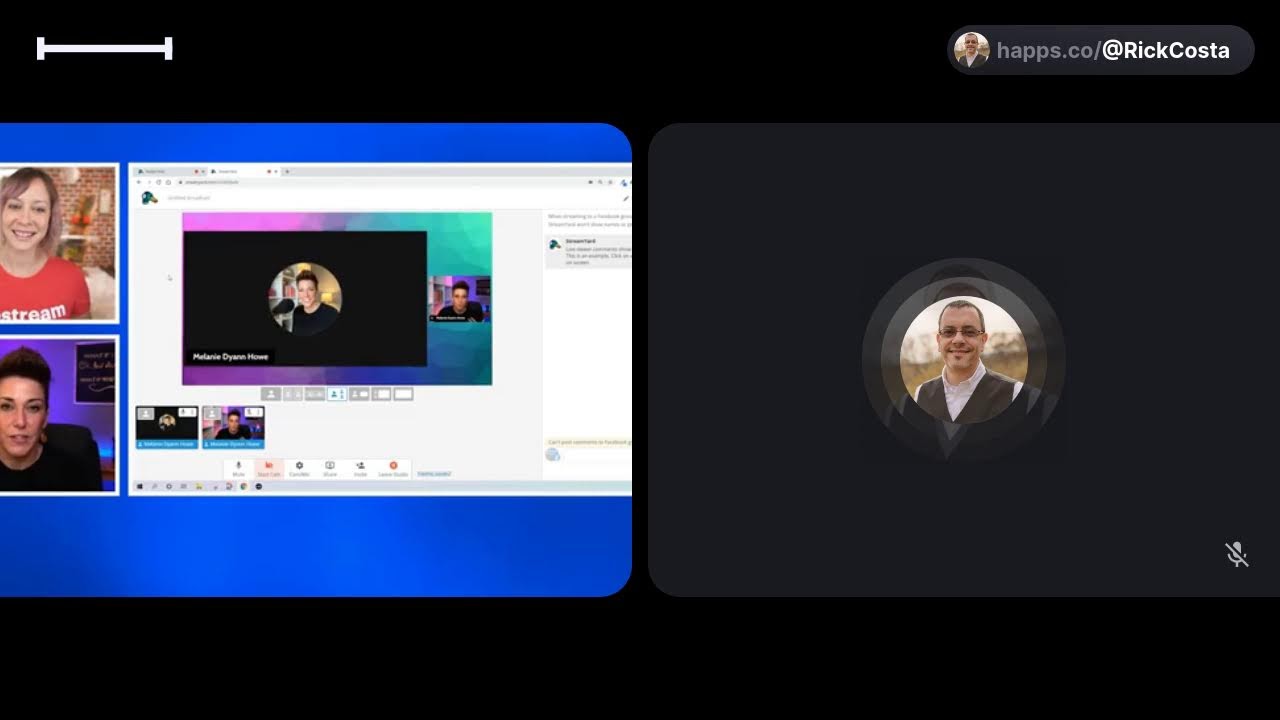Viewport: 1280px width, 720px height.
Task: Choose the Fullscreen layout button
Action: pyautogui.click(x=403, y=394)
